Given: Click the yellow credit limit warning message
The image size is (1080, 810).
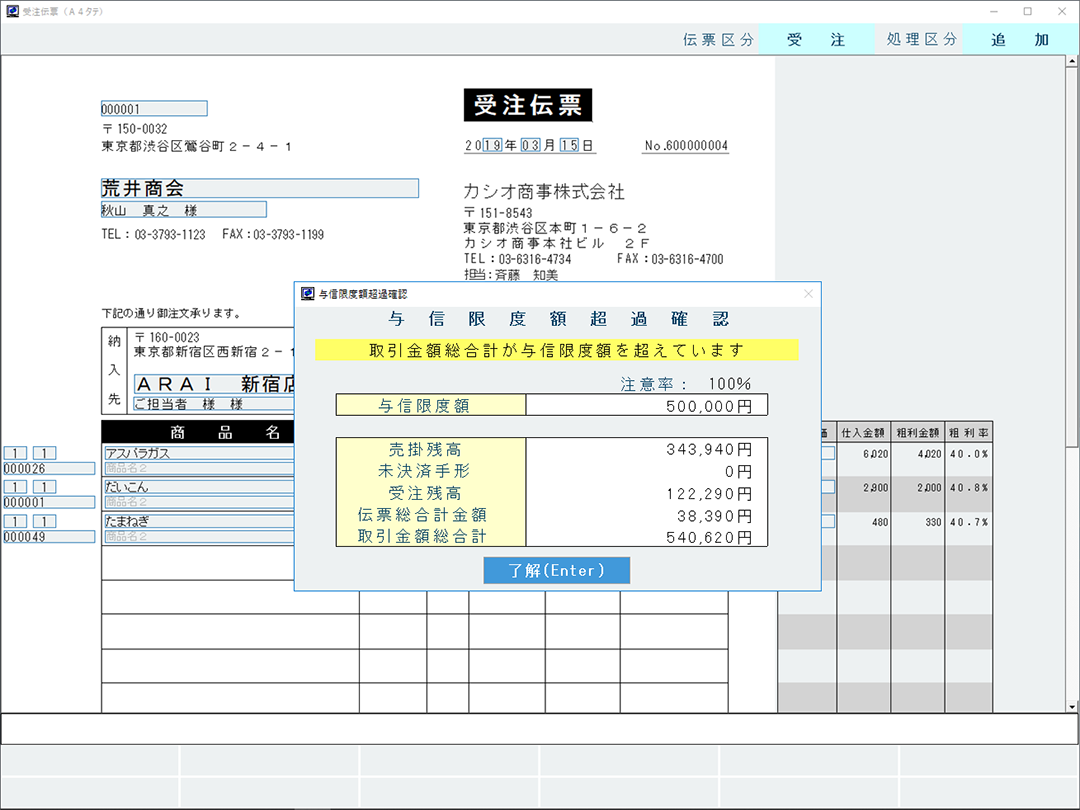Looking at the screenshot, I should [x=557, y=350].
